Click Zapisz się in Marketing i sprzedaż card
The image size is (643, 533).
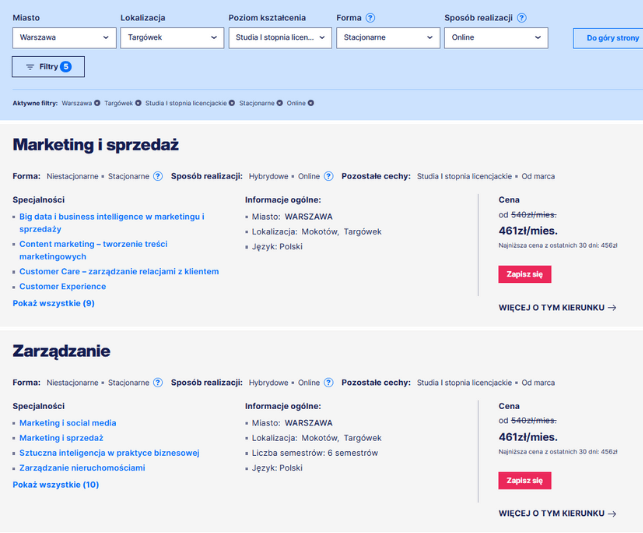(524, 274)
